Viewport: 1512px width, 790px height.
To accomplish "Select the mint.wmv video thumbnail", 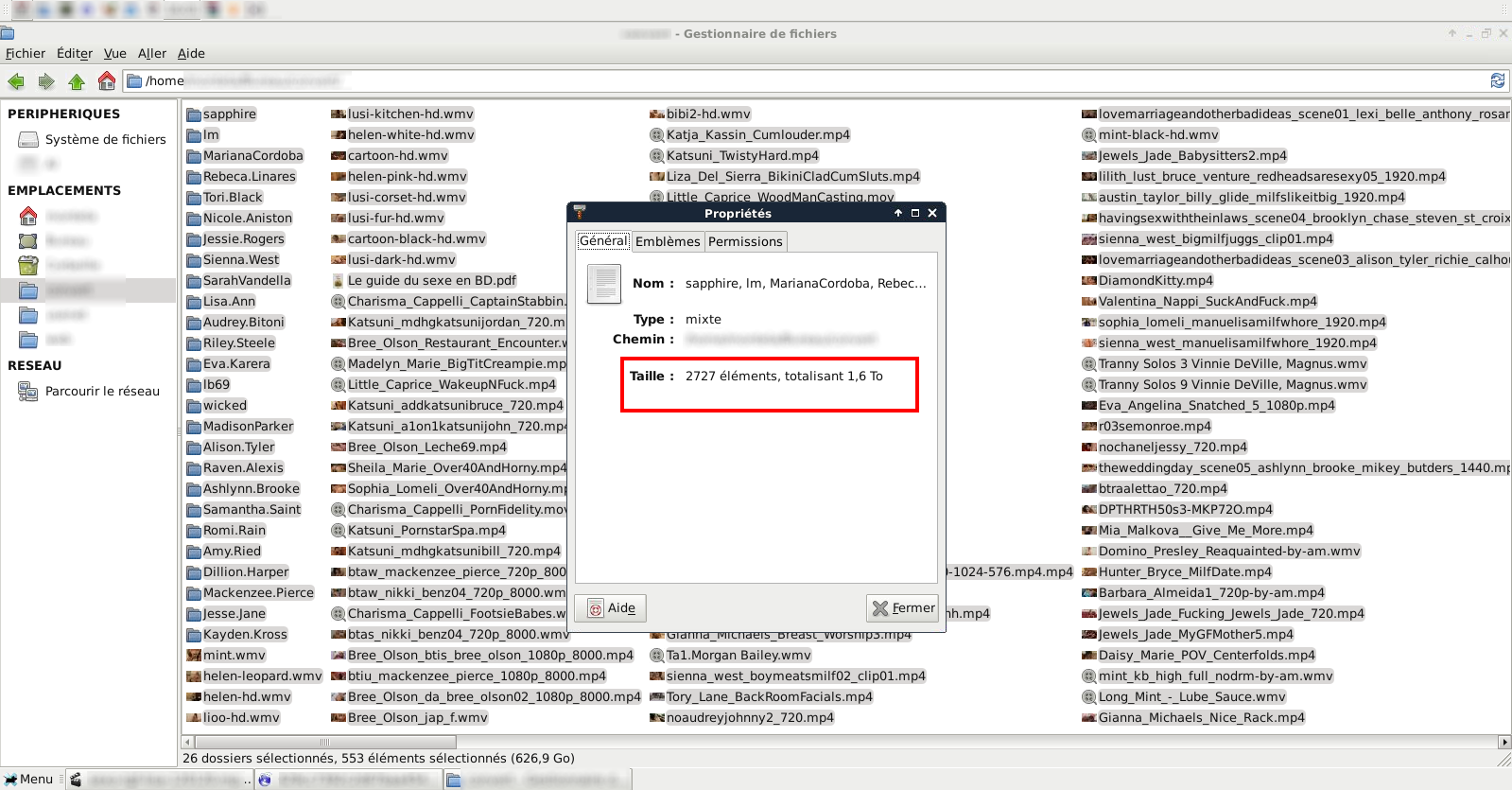I will tap(194, 656).
